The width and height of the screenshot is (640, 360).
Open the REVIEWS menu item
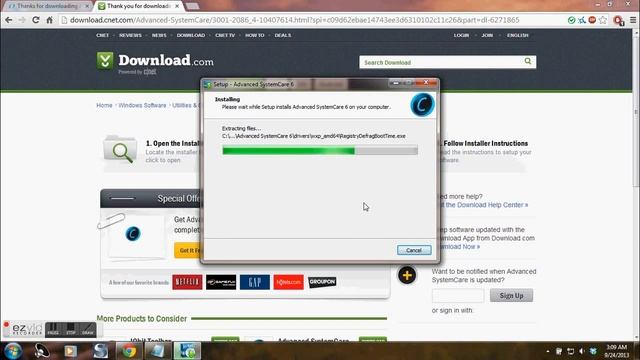click(130, 36)
